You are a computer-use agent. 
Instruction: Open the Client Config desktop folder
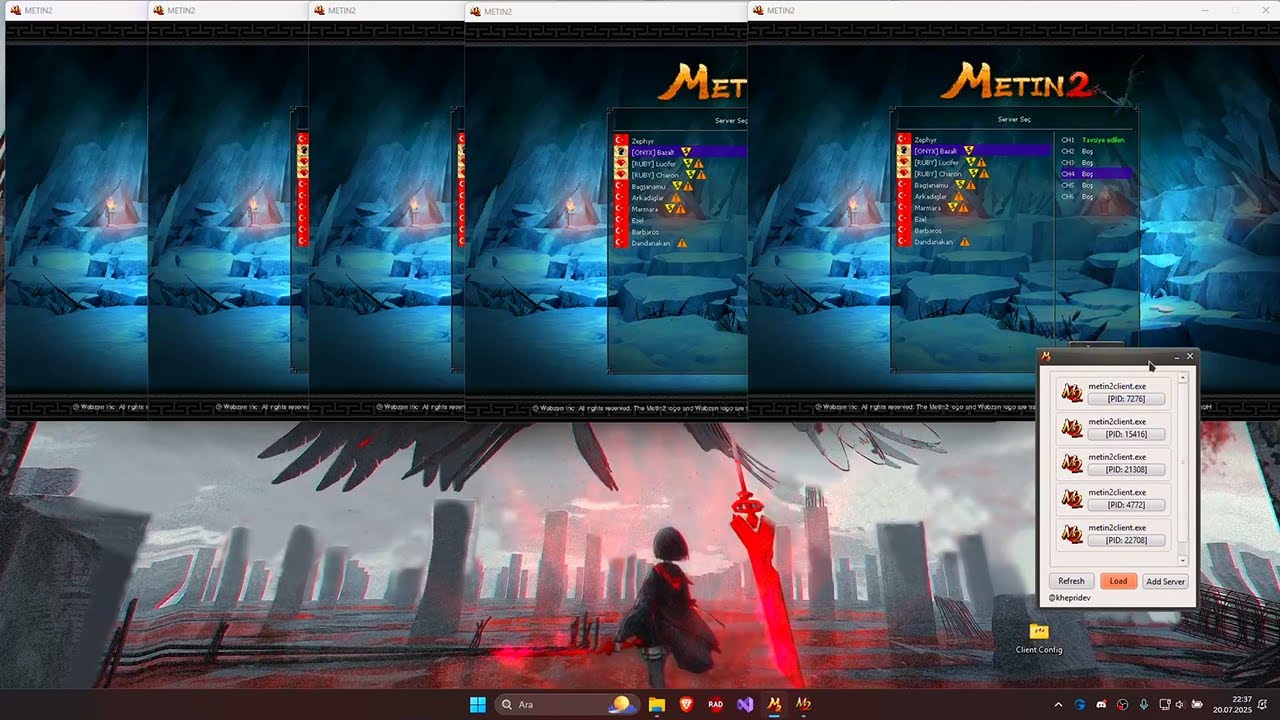pos(1039,638)
